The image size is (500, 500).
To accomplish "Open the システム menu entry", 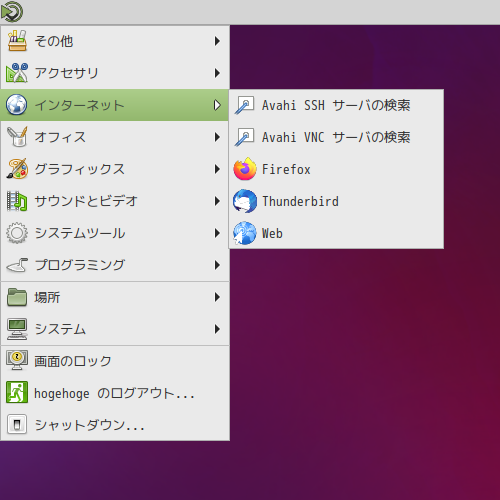I will click(x=115, y=329).
